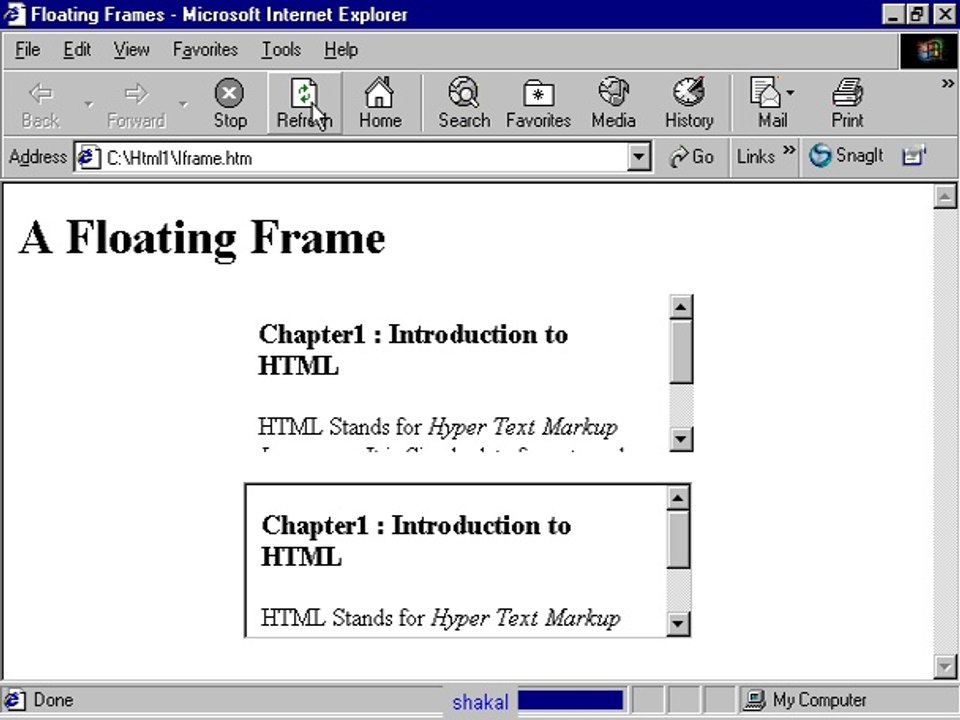Click the Go button arrow icon
This screenshot has width=960, height=720.
(678, 157)
